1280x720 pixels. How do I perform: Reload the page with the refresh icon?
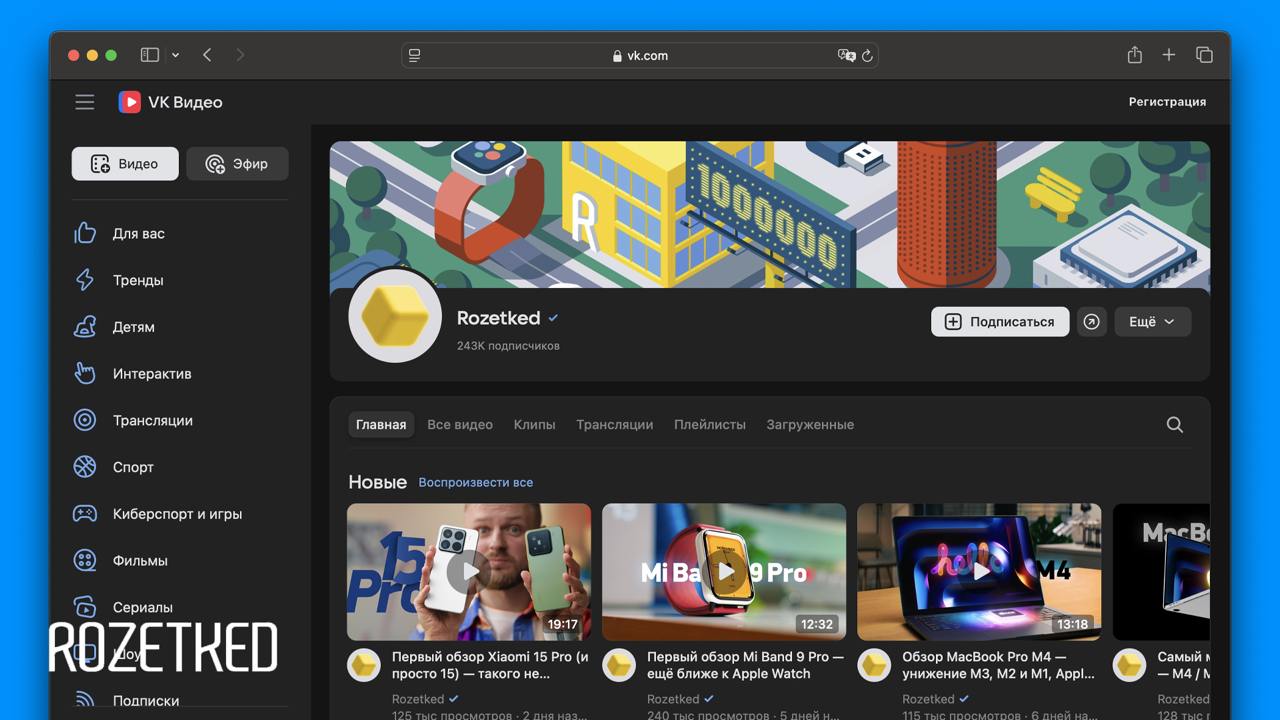[867, 56]
